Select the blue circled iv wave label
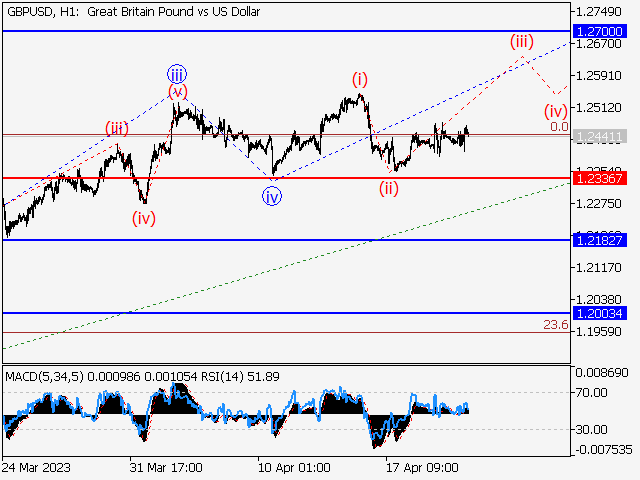This screenshot has height=480, width=640. (x=272, y=196)
